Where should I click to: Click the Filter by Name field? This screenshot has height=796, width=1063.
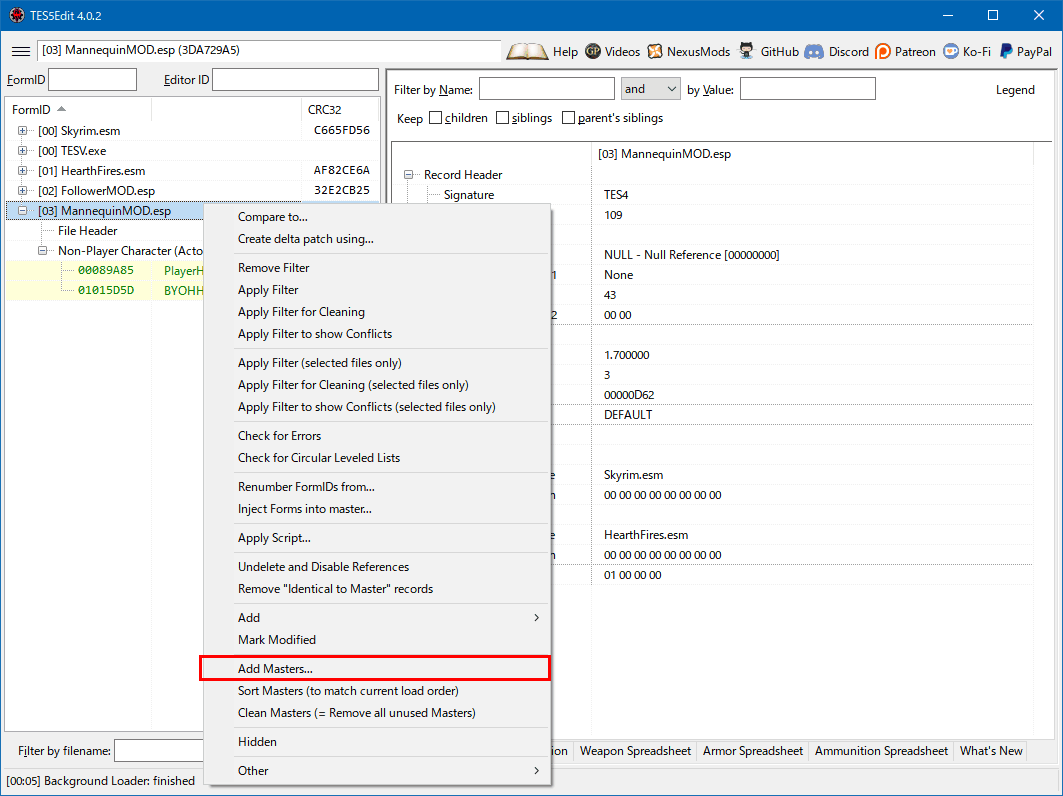pyautogui.click(x=546, y=89)
